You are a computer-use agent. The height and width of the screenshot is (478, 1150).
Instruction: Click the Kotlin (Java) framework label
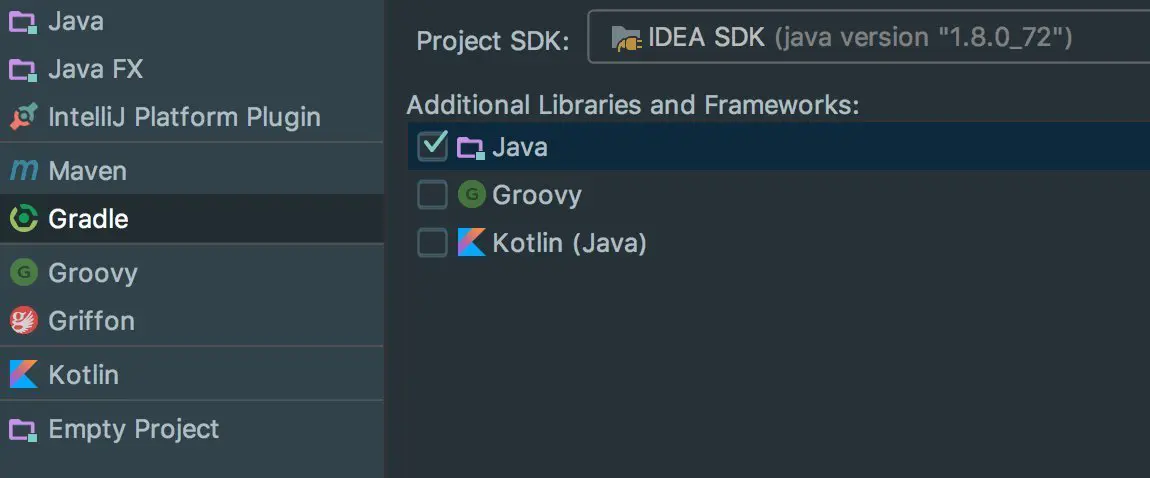click(569, 243)
